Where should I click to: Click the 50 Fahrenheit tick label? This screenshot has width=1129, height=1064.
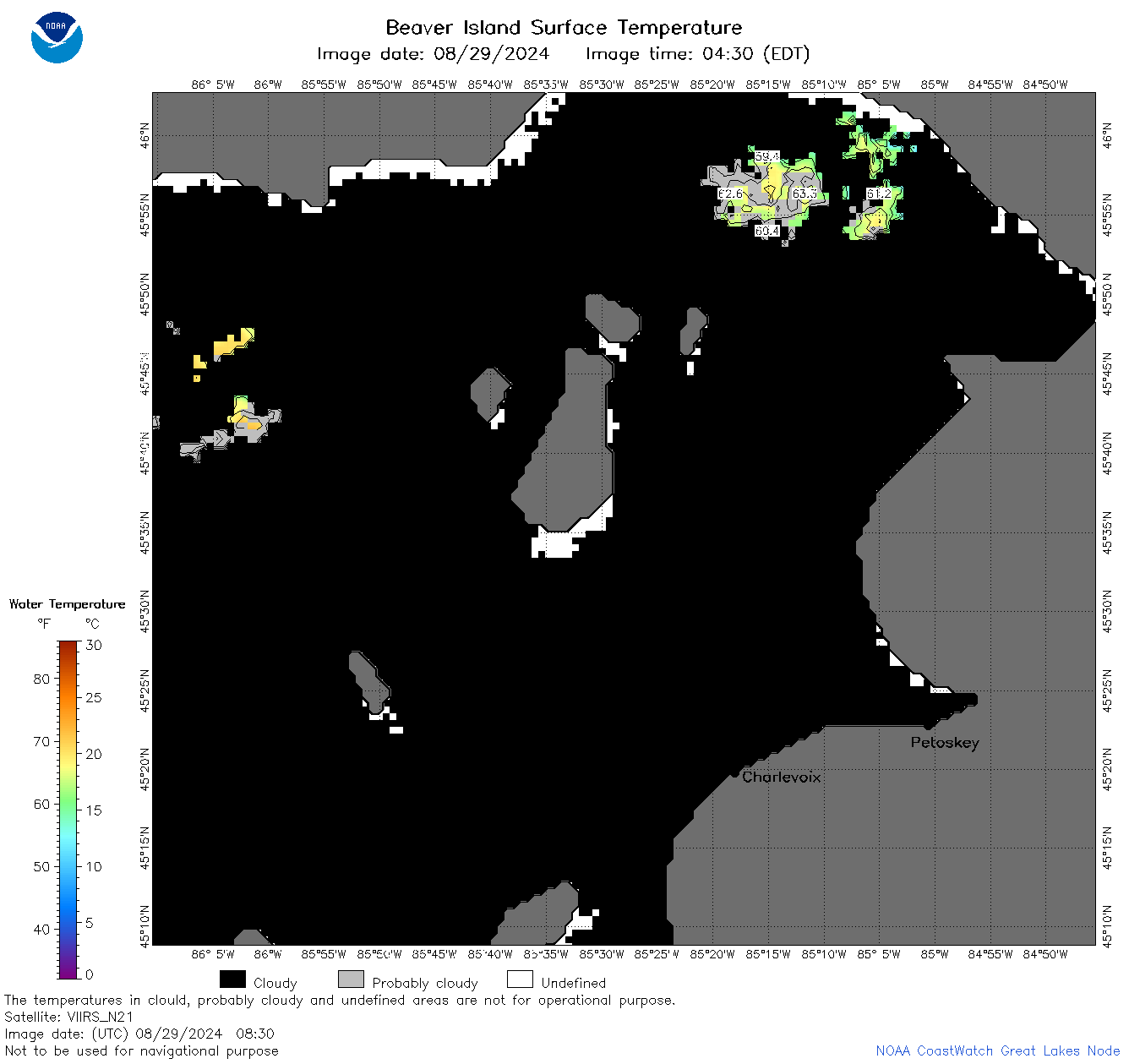coord(41,866)
